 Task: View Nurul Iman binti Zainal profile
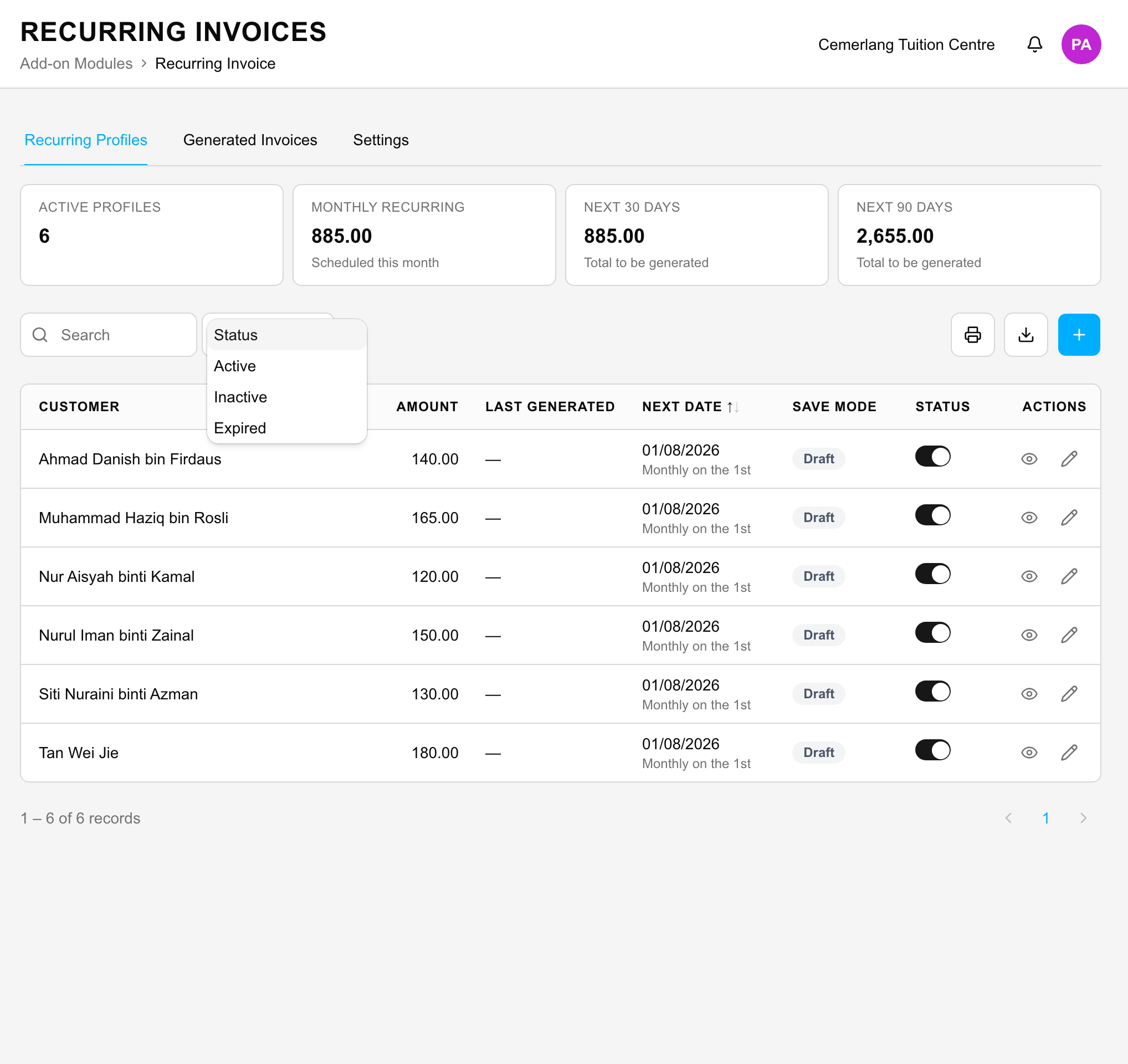click(1029, 635)
